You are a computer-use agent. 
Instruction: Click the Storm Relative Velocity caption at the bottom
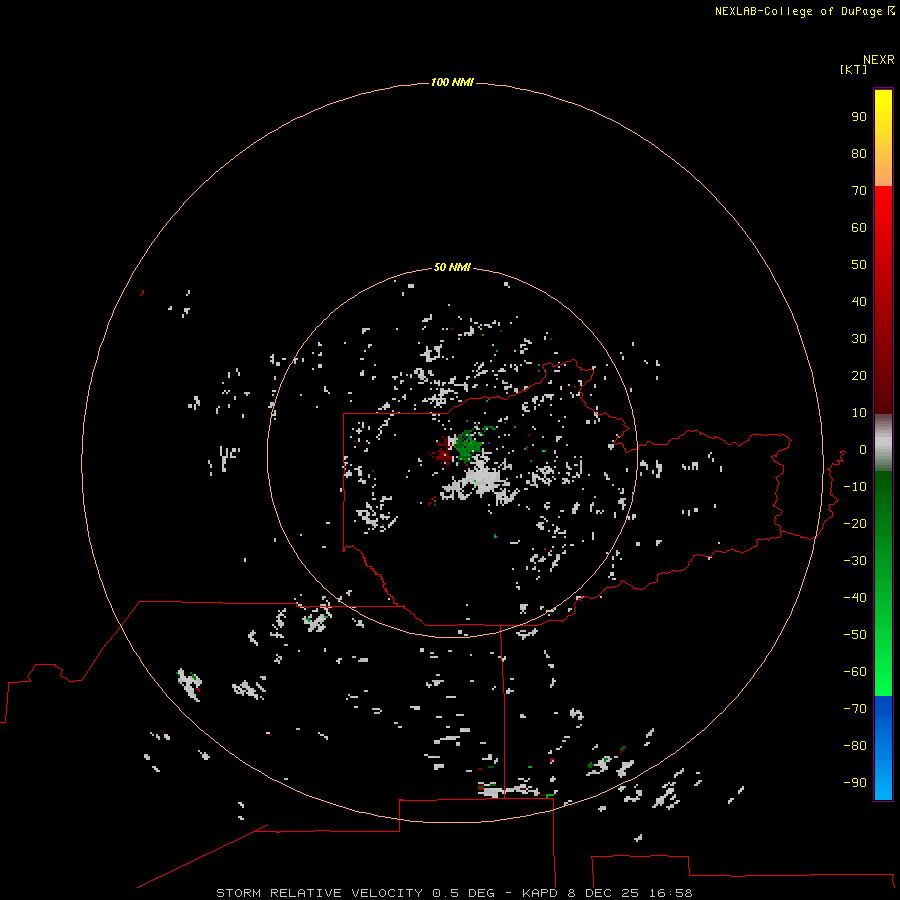[454, 893]
